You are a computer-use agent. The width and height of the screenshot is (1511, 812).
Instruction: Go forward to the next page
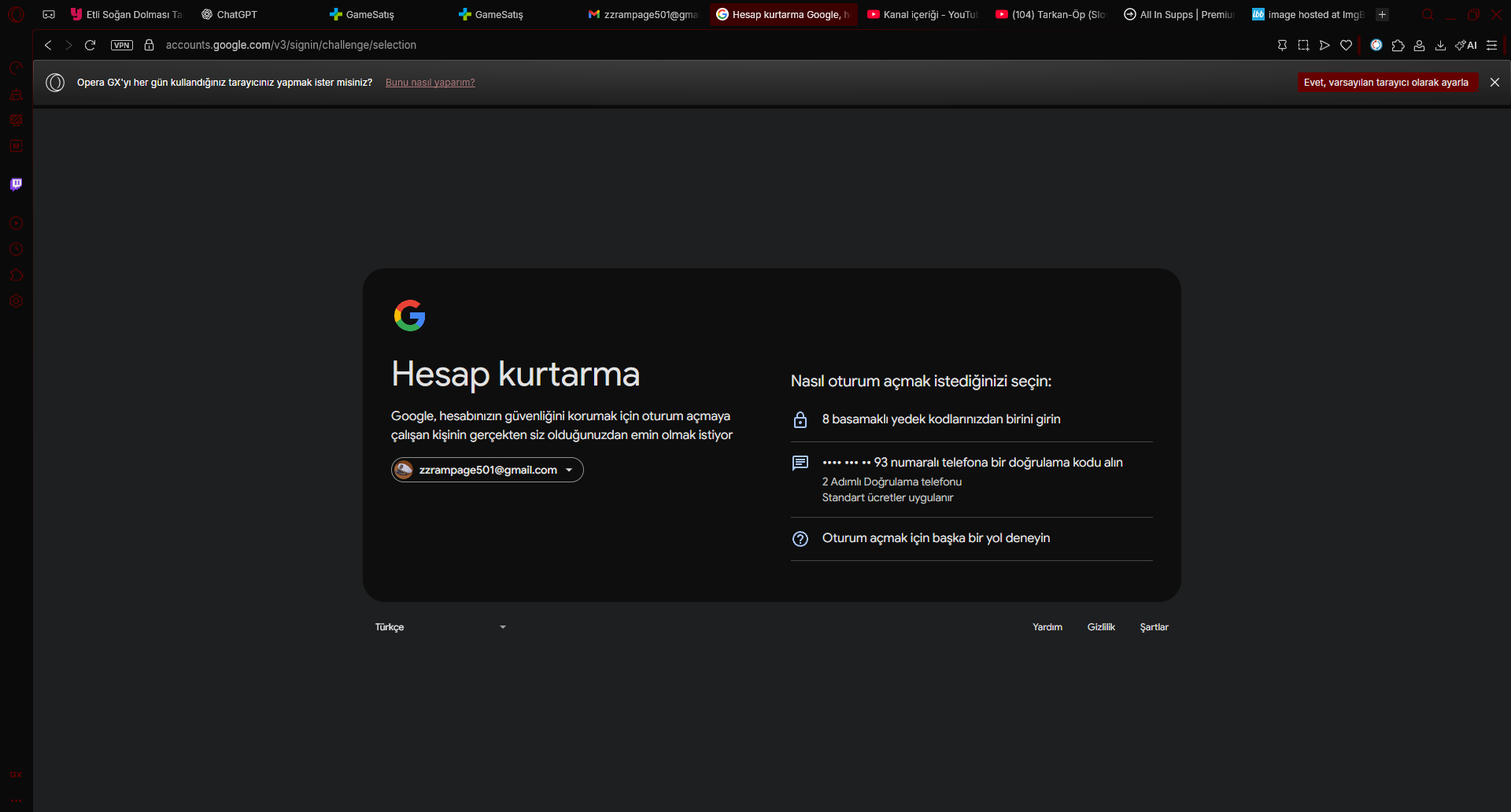(69, 45)
